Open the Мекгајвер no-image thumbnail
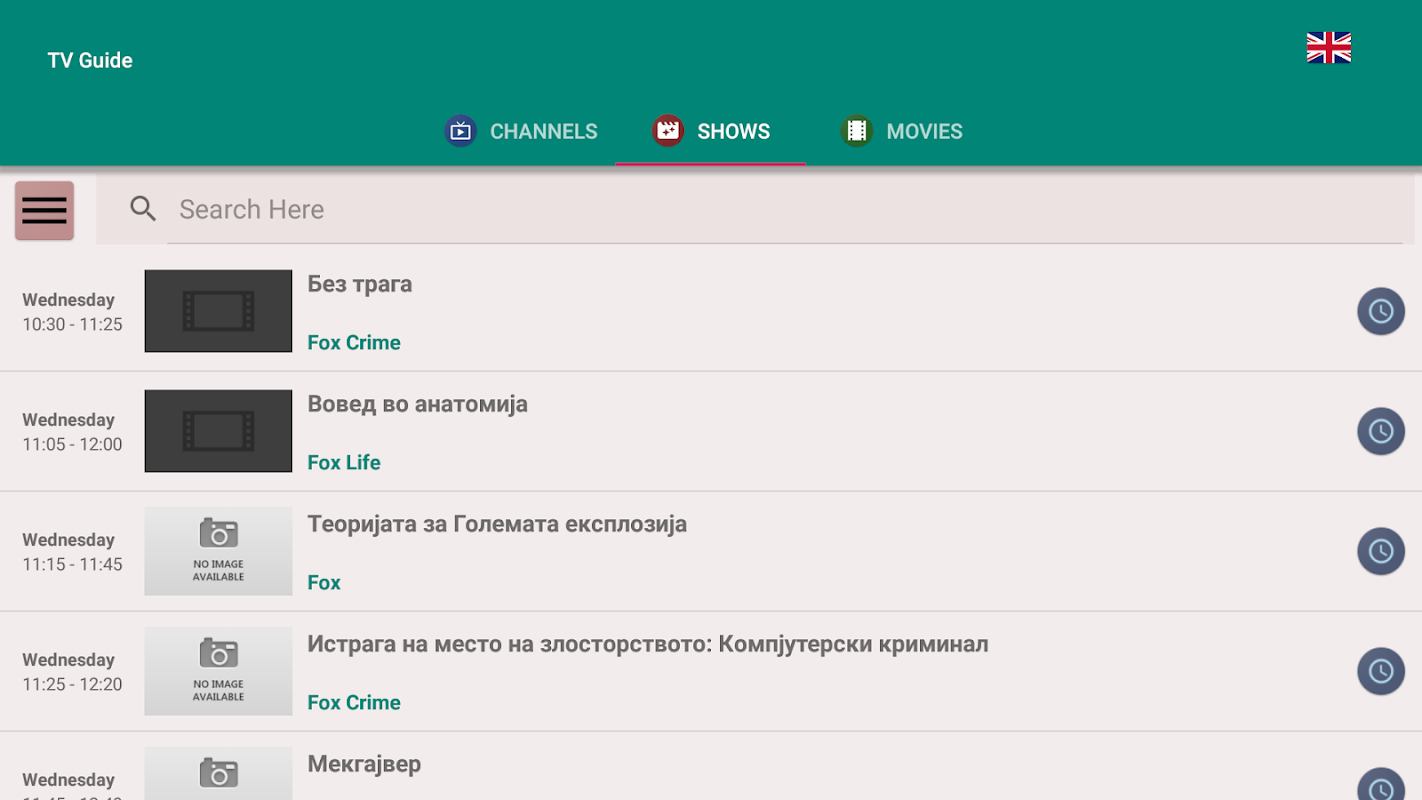The width and height of the screenshot is (1422, 800). tap(218, 774)
